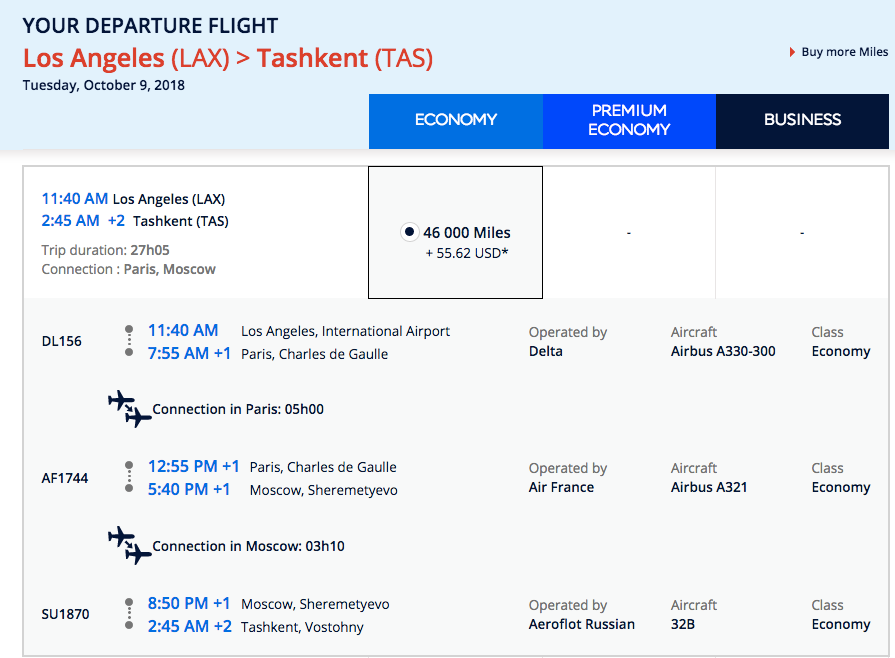Click the 55.62 USD taxes amount
Screen dimensions: 895x658
pyautogui.click(x=467, y=254)
